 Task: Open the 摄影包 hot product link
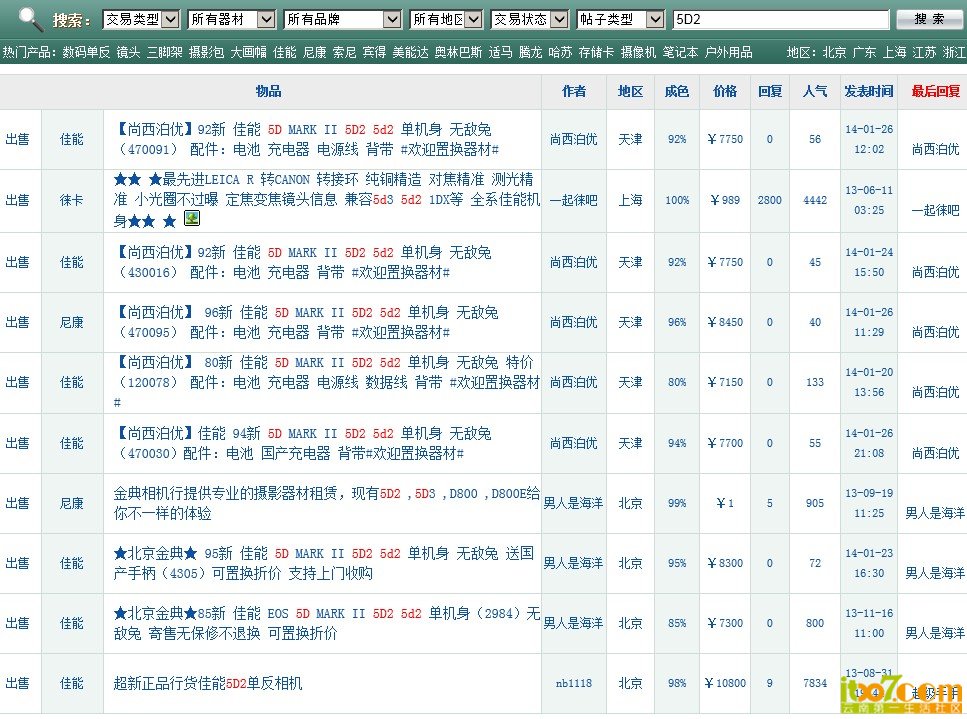tap(207, 52)
